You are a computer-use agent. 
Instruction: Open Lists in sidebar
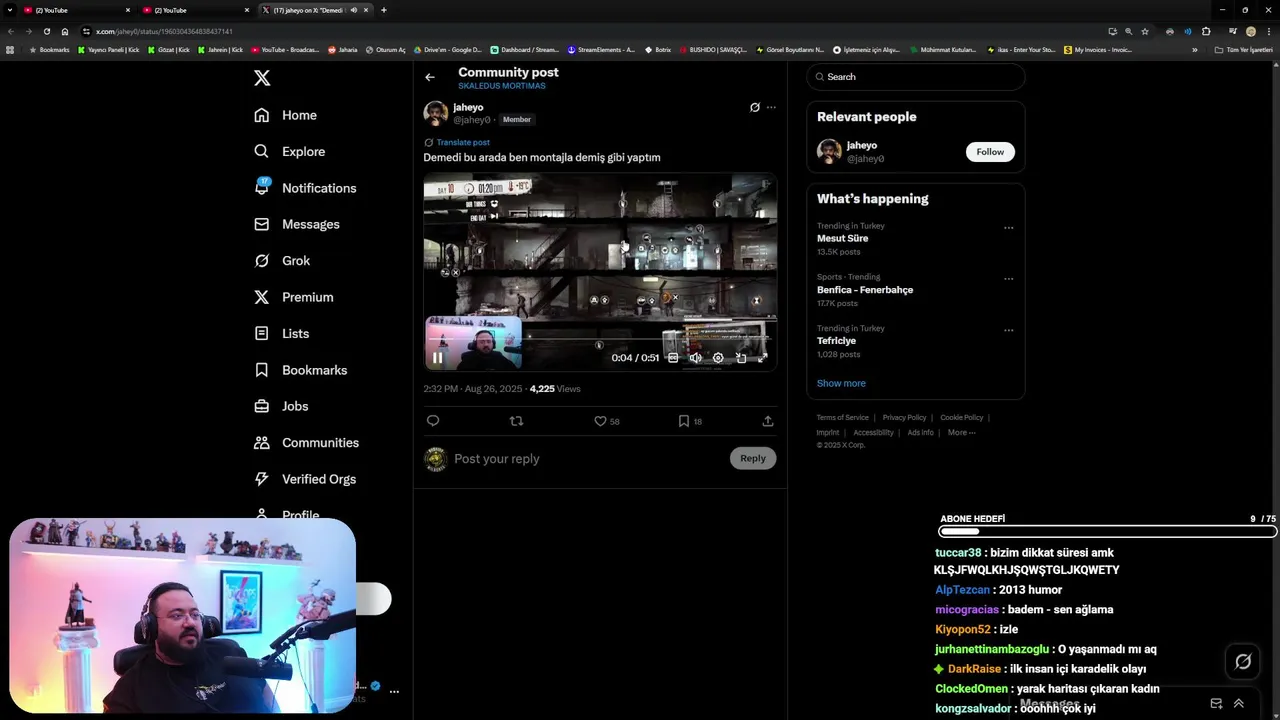(x=281, y=333)
